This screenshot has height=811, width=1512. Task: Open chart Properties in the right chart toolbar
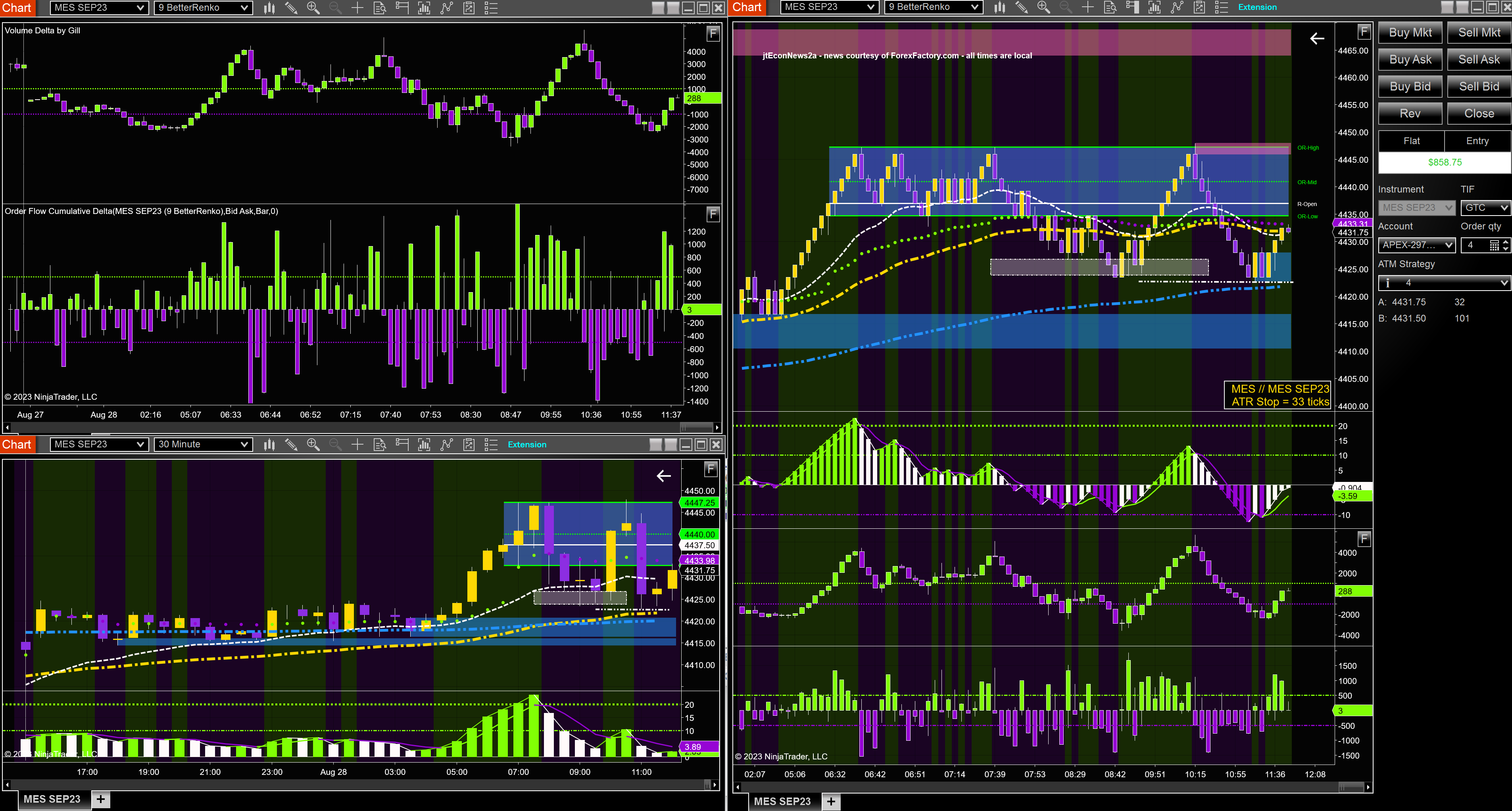(x=1222, y=7)
